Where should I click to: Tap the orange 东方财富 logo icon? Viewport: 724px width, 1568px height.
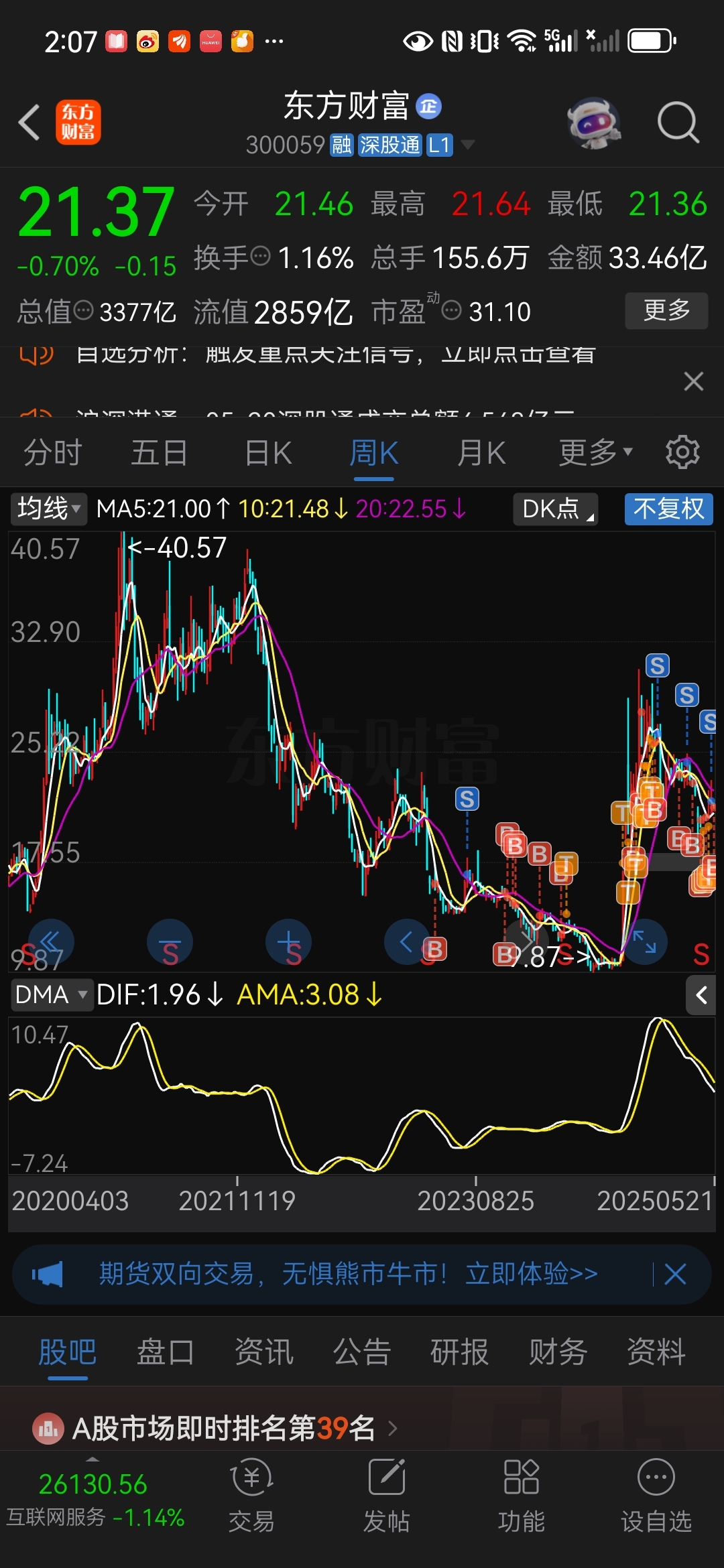tap(78, 123)
